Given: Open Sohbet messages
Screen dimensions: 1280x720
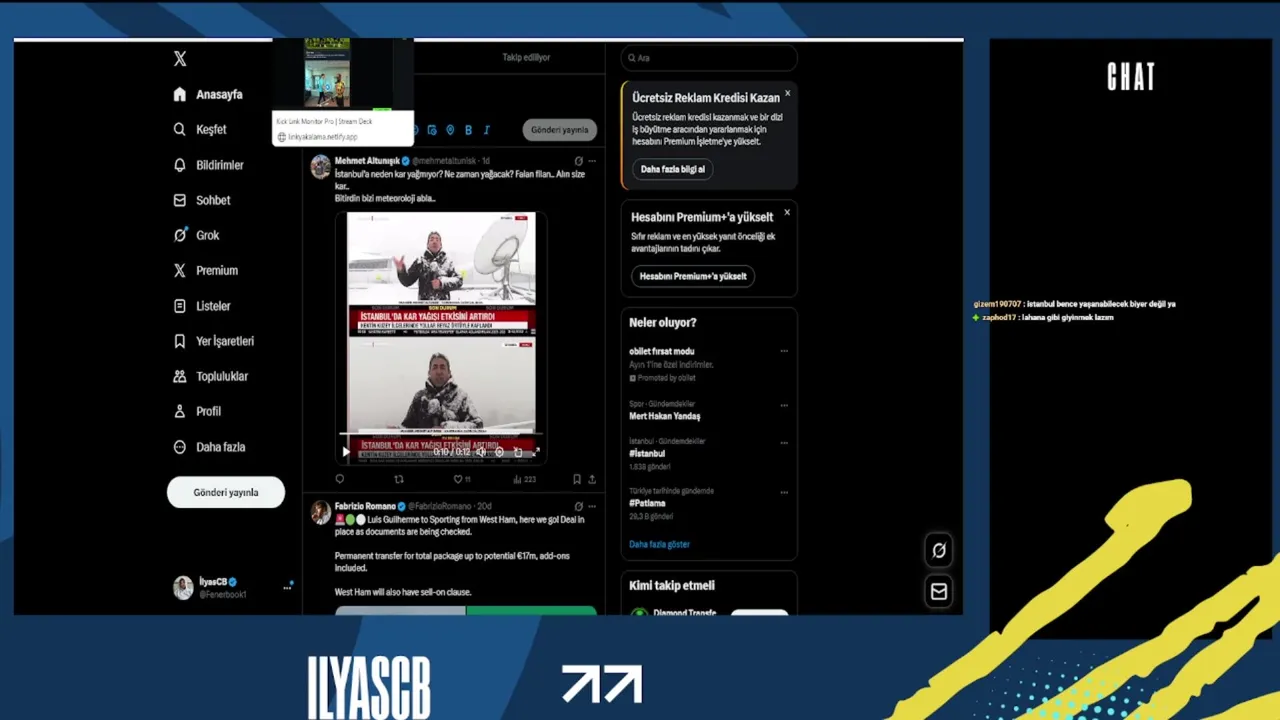Looking at the screenshot, I should (x=202, y=200).
